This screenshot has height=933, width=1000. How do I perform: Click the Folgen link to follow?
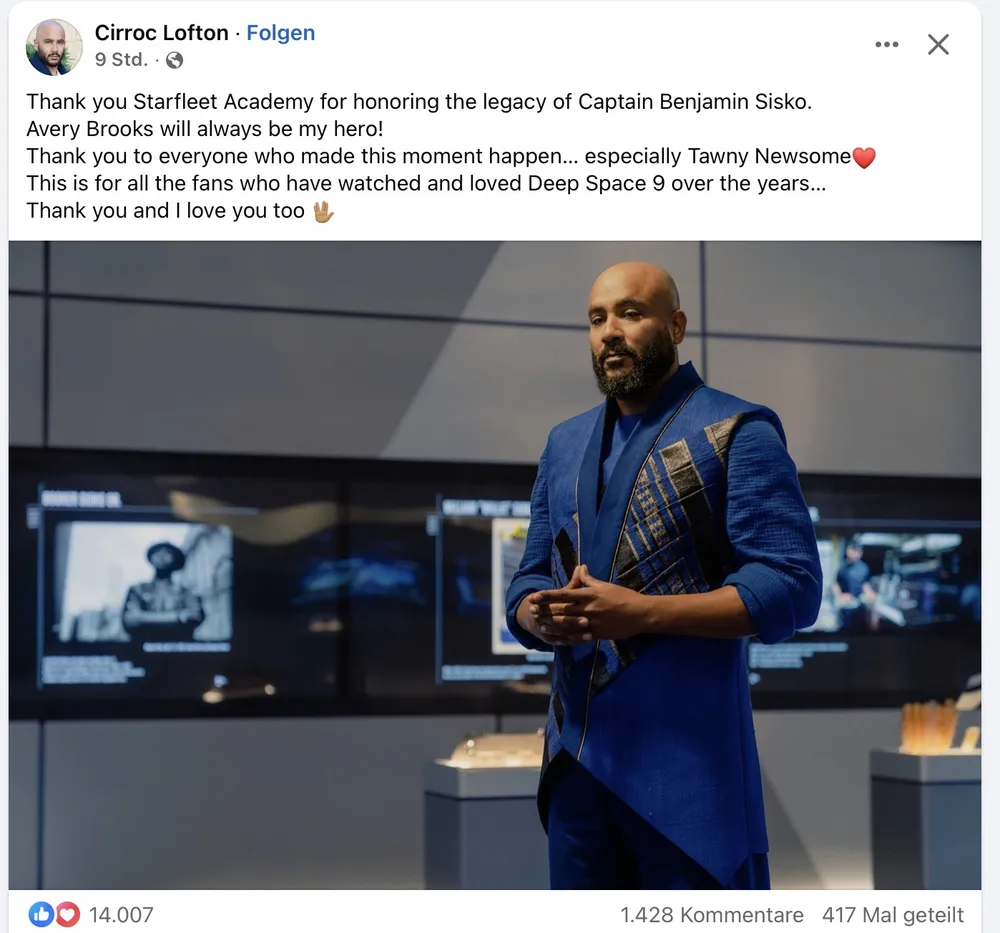tap(281, 33)
